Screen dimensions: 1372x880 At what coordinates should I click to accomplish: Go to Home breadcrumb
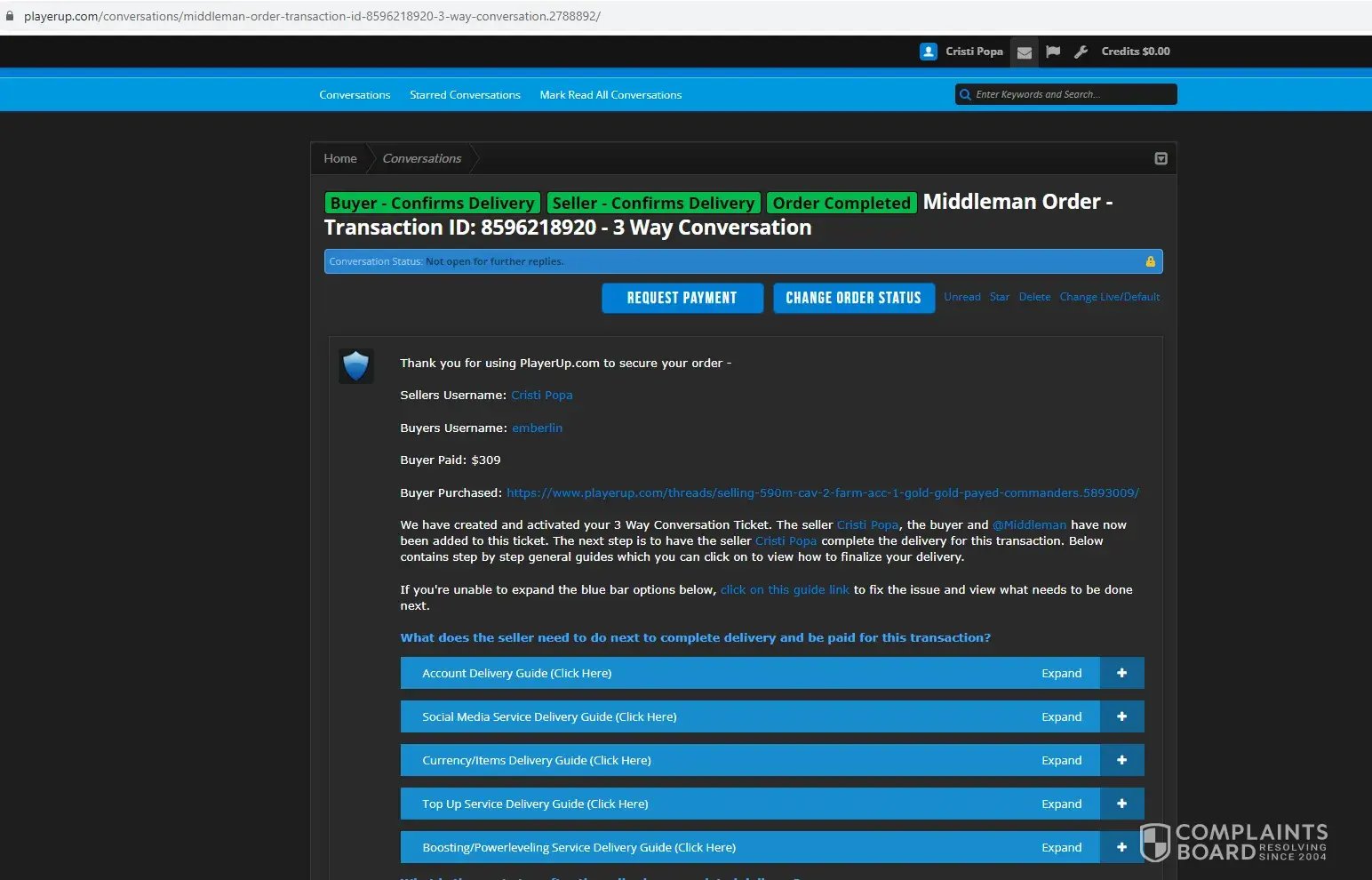click(x=340, y=158)
